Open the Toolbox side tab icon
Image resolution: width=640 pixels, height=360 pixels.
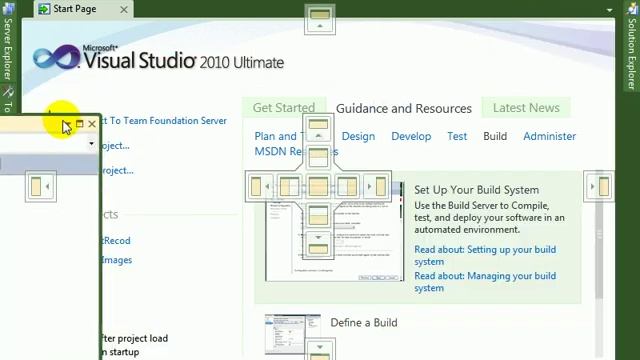pyautogui.click(x=8, y=93)
